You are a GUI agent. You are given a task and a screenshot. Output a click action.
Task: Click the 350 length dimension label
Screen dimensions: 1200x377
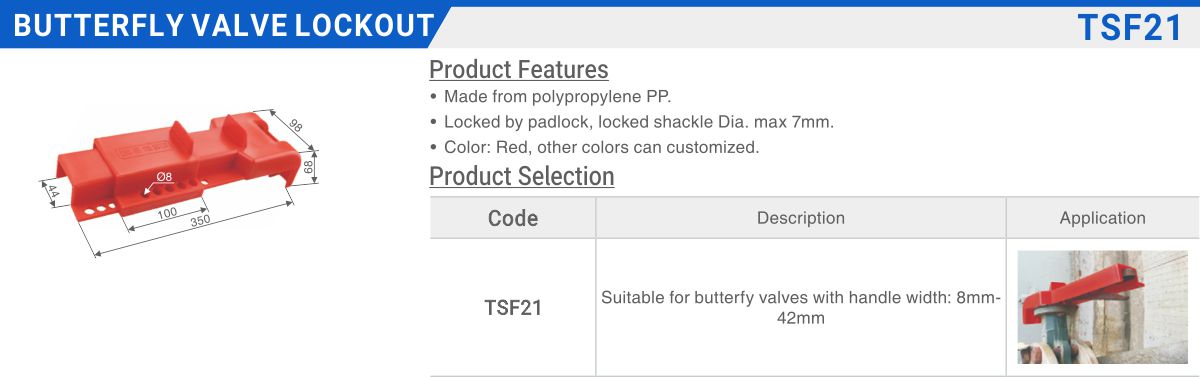click(x=199, y=222)
